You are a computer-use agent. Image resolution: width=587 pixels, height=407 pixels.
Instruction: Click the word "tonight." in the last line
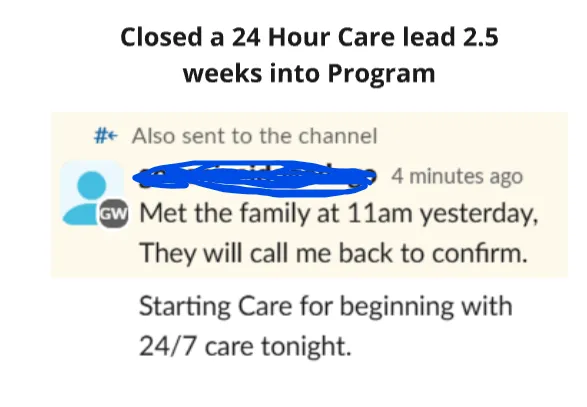click(x=306, y=347)
